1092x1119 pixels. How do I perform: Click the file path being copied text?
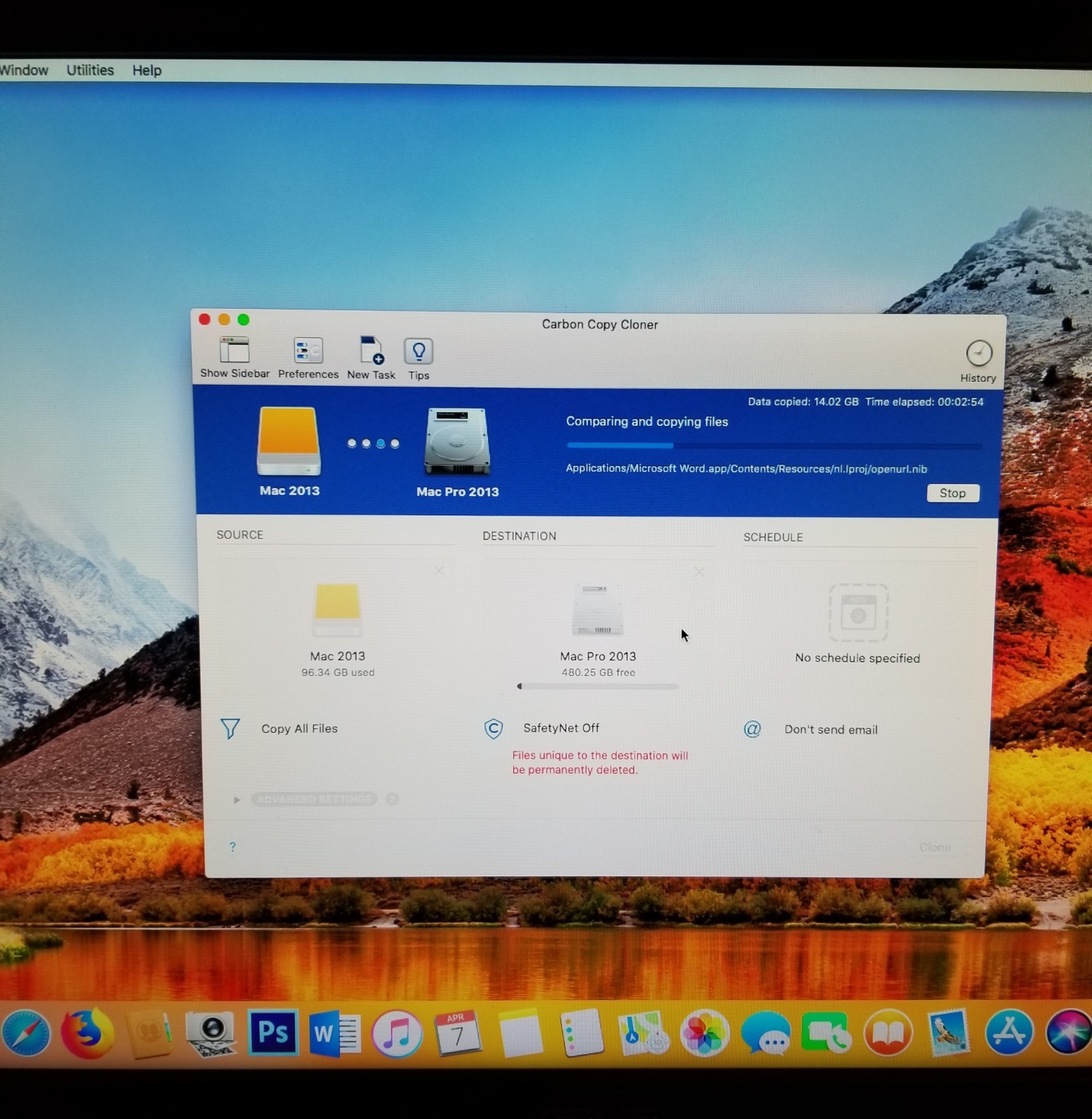coord(746,469)
